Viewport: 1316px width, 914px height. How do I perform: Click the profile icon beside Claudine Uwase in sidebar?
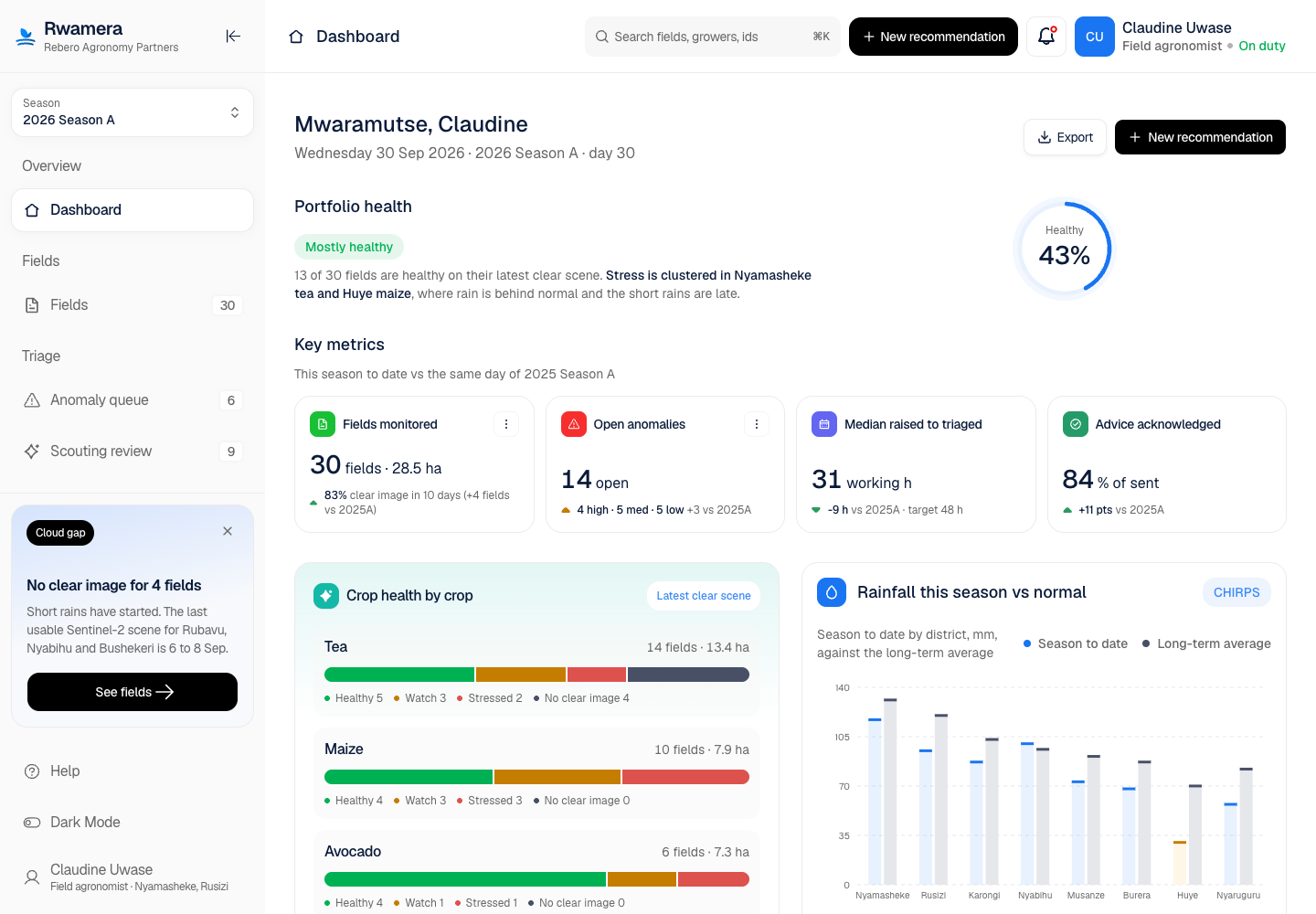click(32, 877)
